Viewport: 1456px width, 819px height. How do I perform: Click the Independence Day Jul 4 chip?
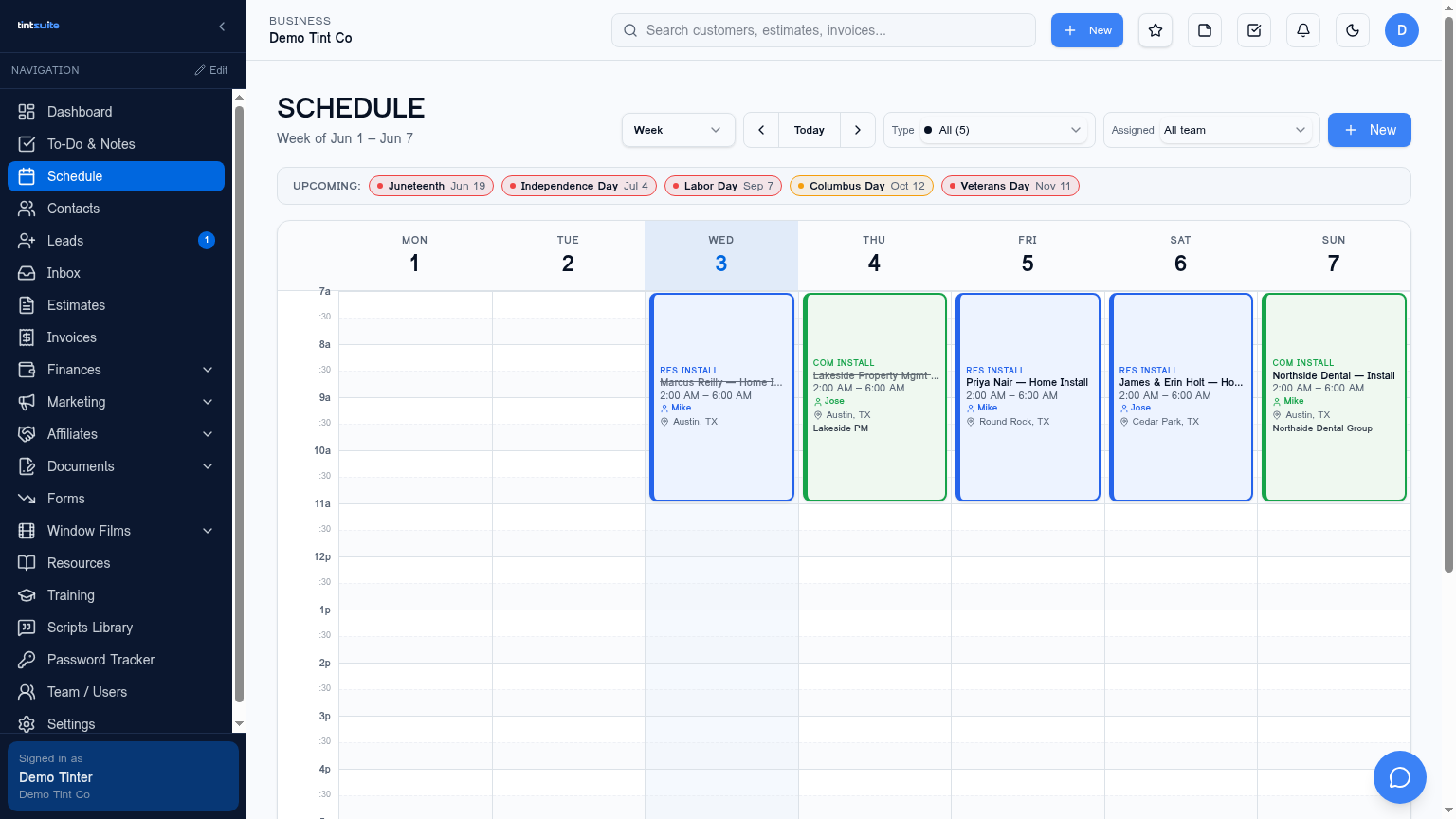click(x=579, y=186)
